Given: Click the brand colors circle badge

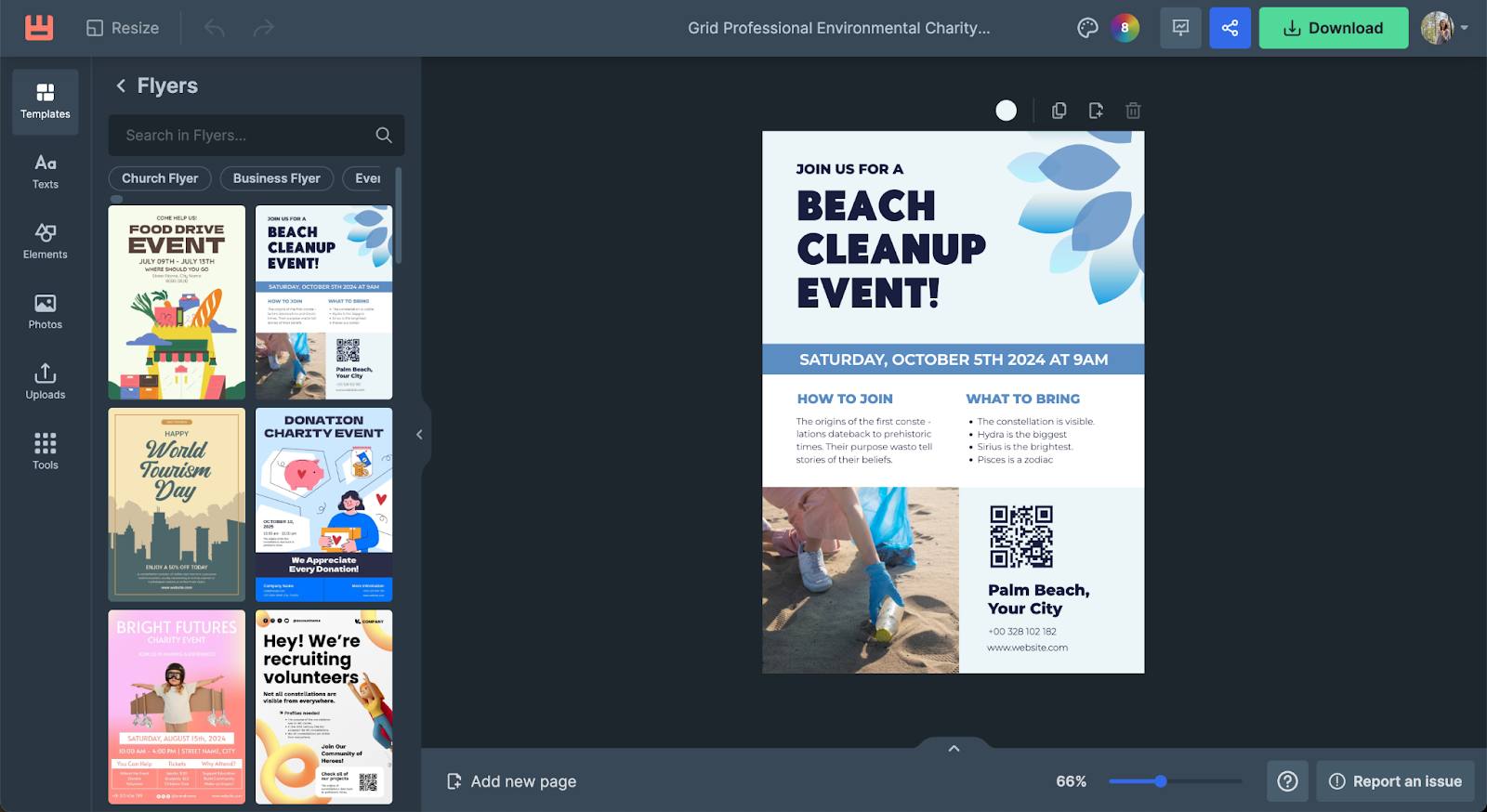Looking at the screenshot, I should click(x=1125, y=28).
